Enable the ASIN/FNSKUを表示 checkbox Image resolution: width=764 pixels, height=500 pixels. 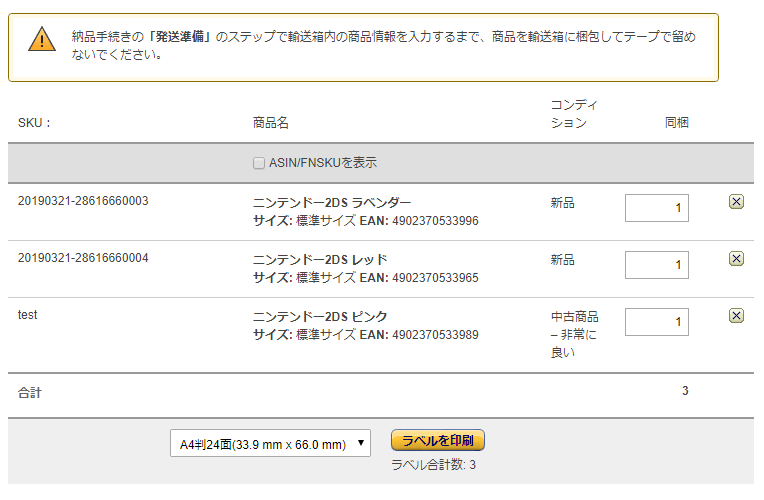click(259, 163)
